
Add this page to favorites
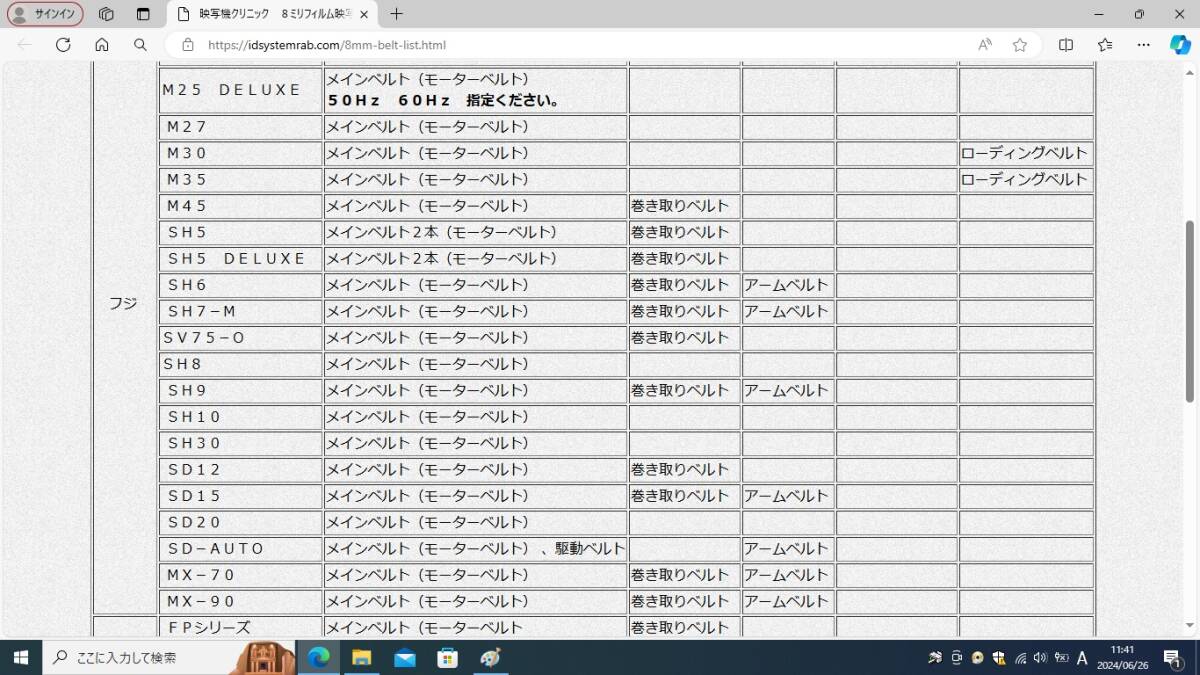[x=1019, y=45]
